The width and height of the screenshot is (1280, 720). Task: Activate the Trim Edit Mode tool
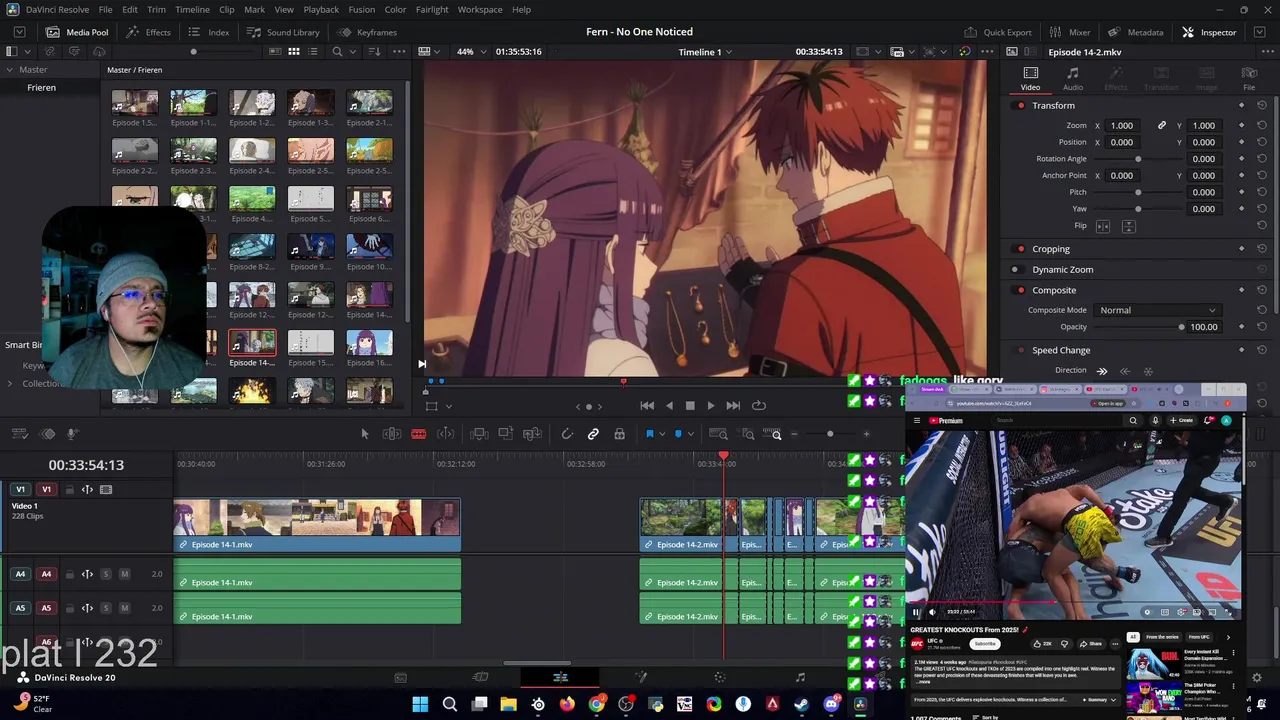click(392, 434)
